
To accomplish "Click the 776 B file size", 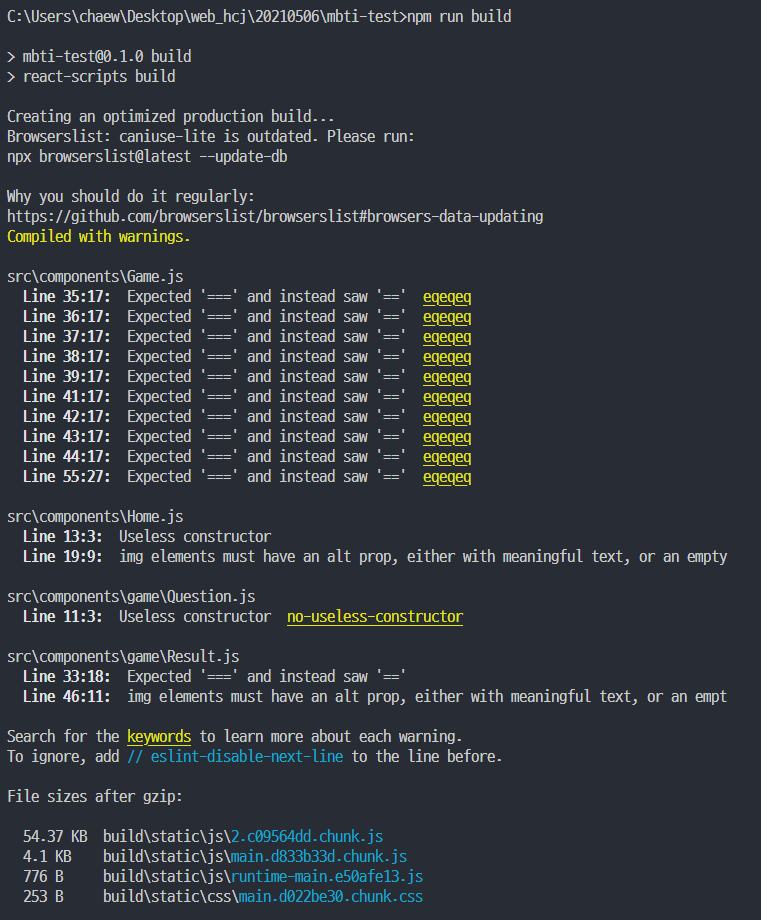I will tap(43, 876).
